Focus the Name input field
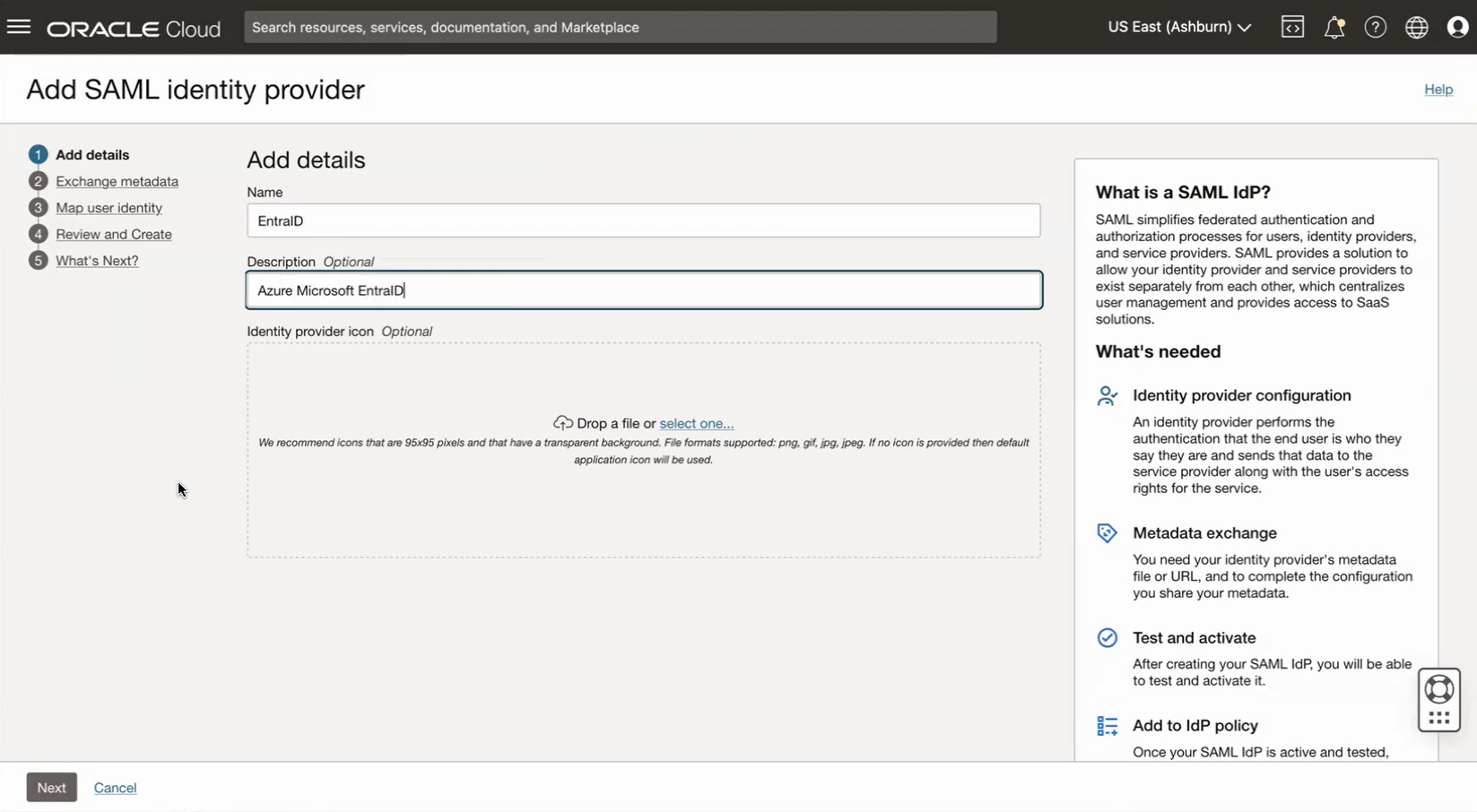The width and height of the screenshot is (1477, 812). tap(643, 220)
